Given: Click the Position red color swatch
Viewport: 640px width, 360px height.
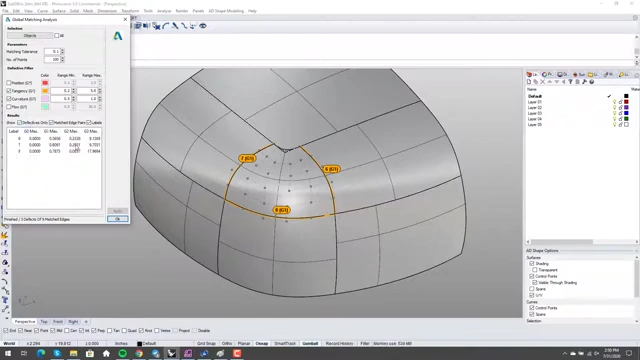Looking at the screenshot, I should (x=45, y=83).
